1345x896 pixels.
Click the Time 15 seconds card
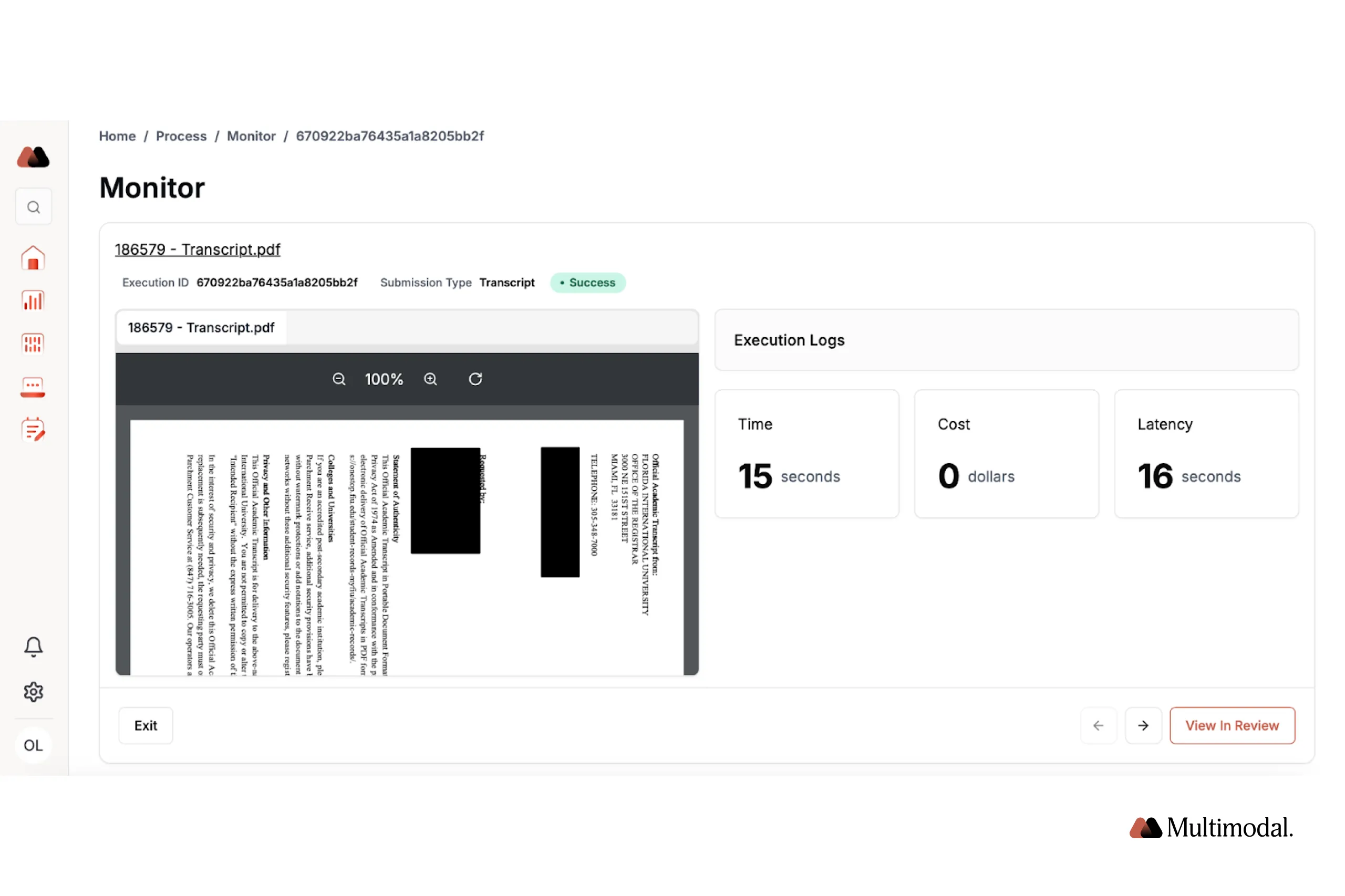[x=806, y=454]
